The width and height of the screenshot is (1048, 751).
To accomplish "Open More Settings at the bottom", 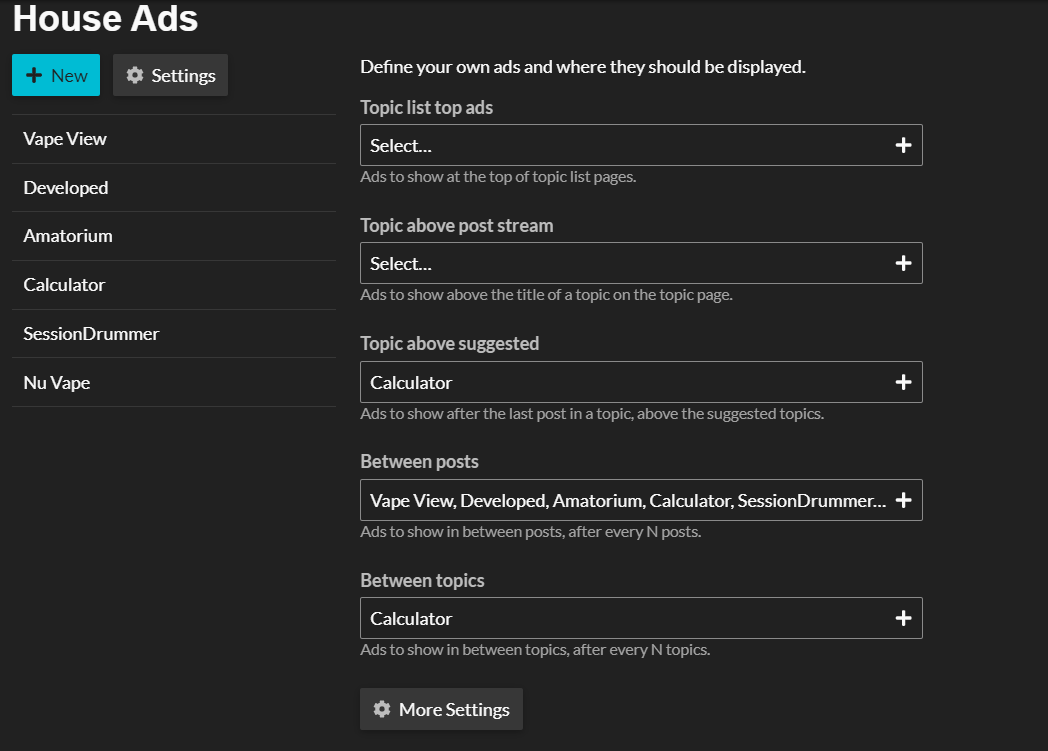I will pyautogui.click(x=441, y=709).
